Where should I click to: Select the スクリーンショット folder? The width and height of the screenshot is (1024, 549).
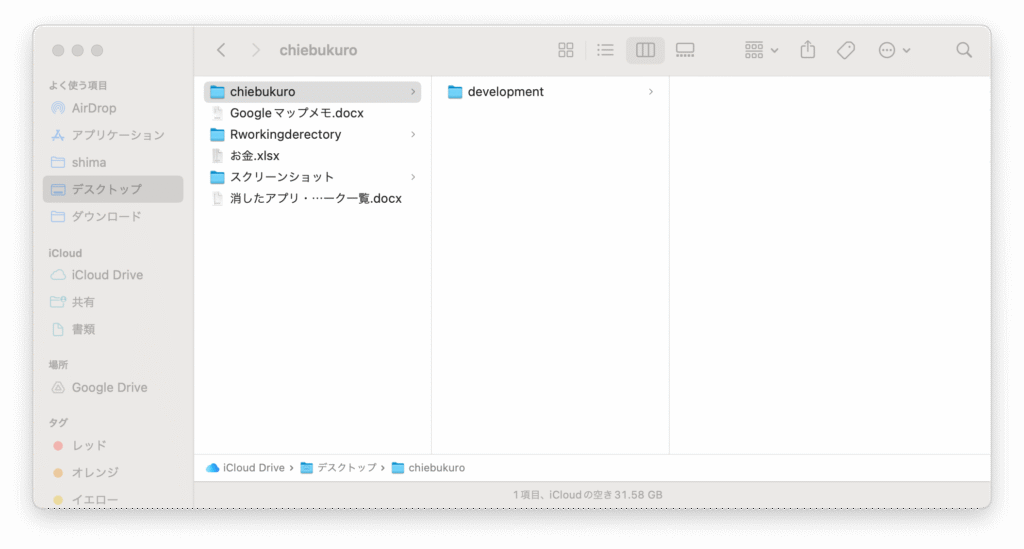[x=312, y=177]
